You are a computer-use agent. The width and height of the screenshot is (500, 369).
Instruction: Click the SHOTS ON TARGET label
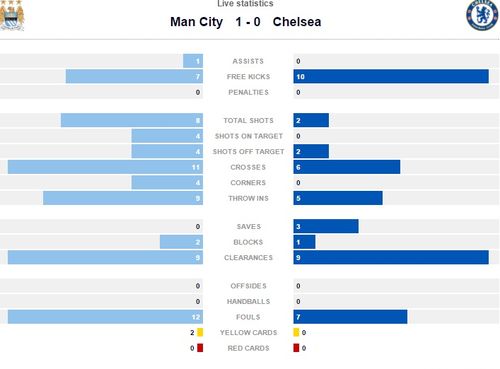pyautogui.click(x=249, y=136)
